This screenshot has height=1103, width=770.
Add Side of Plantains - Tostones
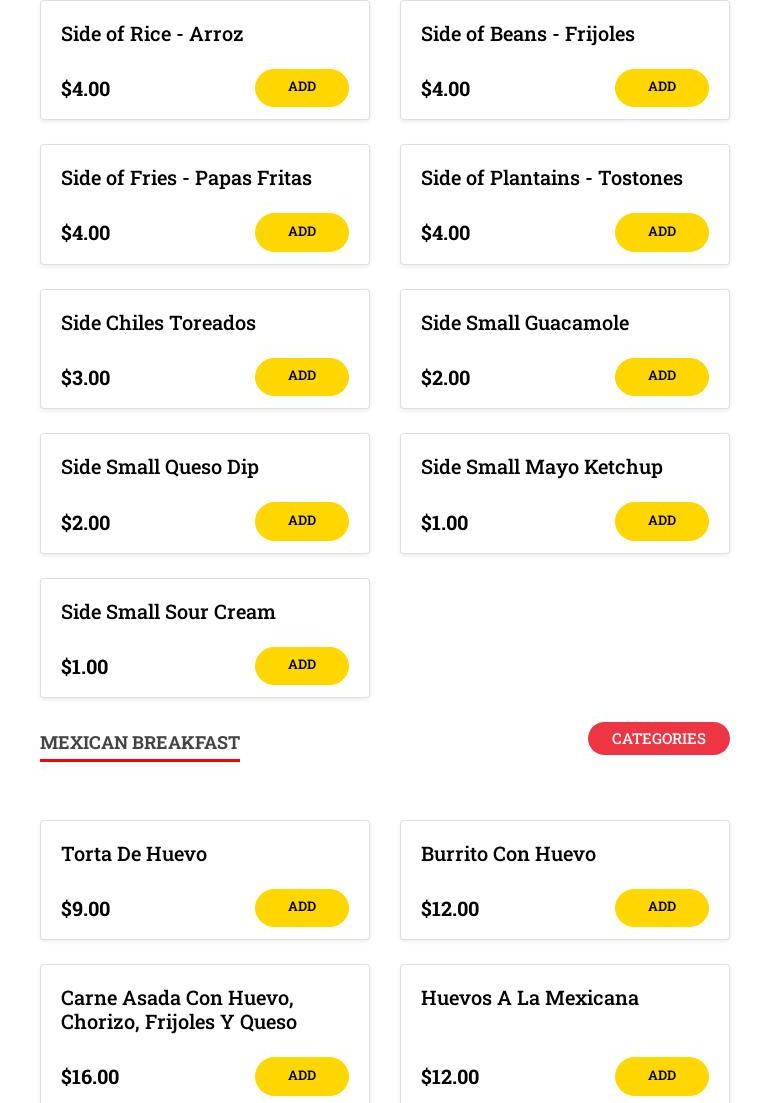click(x=662, y=232)
